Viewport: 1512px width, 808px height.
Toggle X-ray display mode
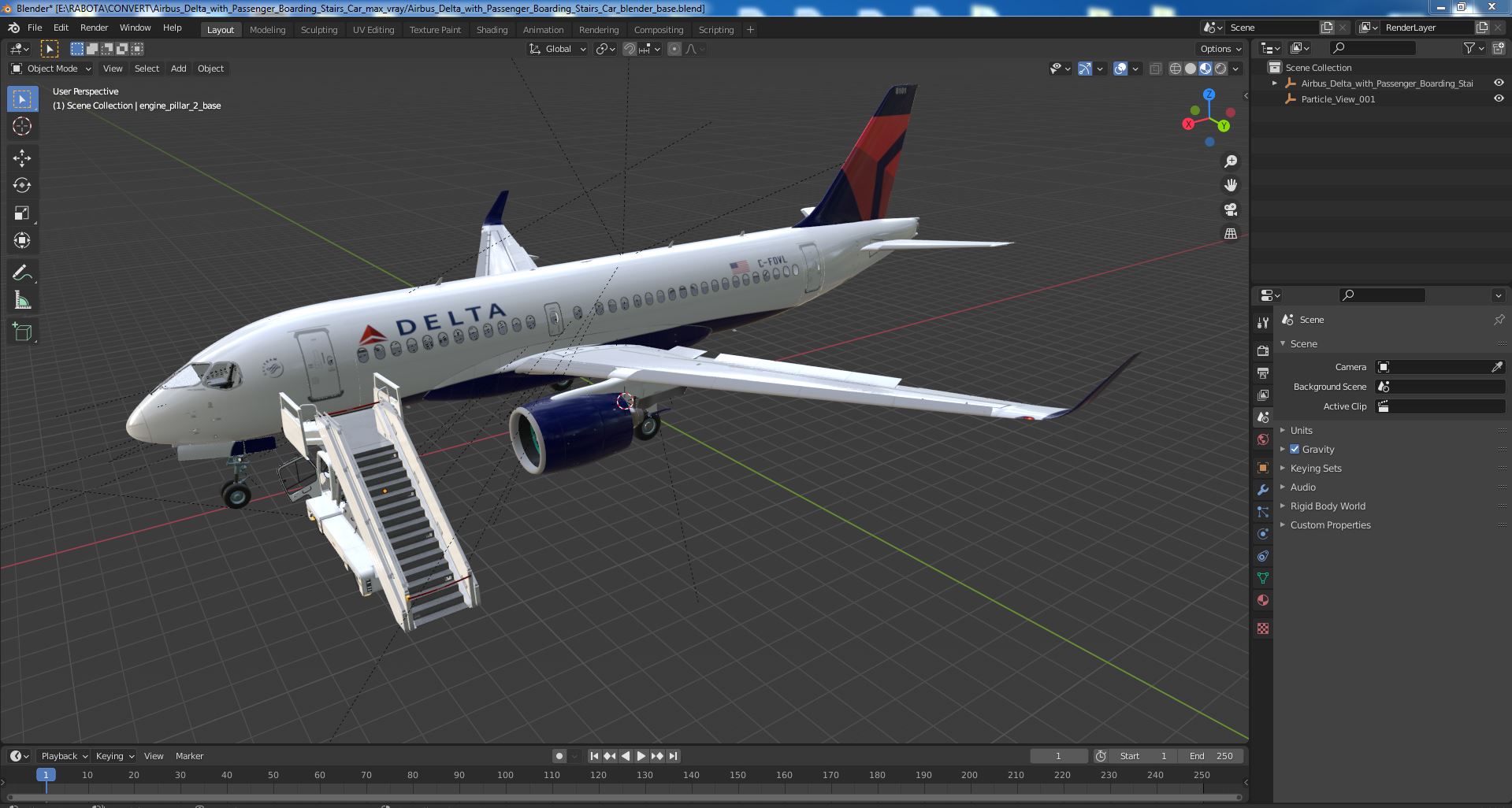coord(1155,69)
